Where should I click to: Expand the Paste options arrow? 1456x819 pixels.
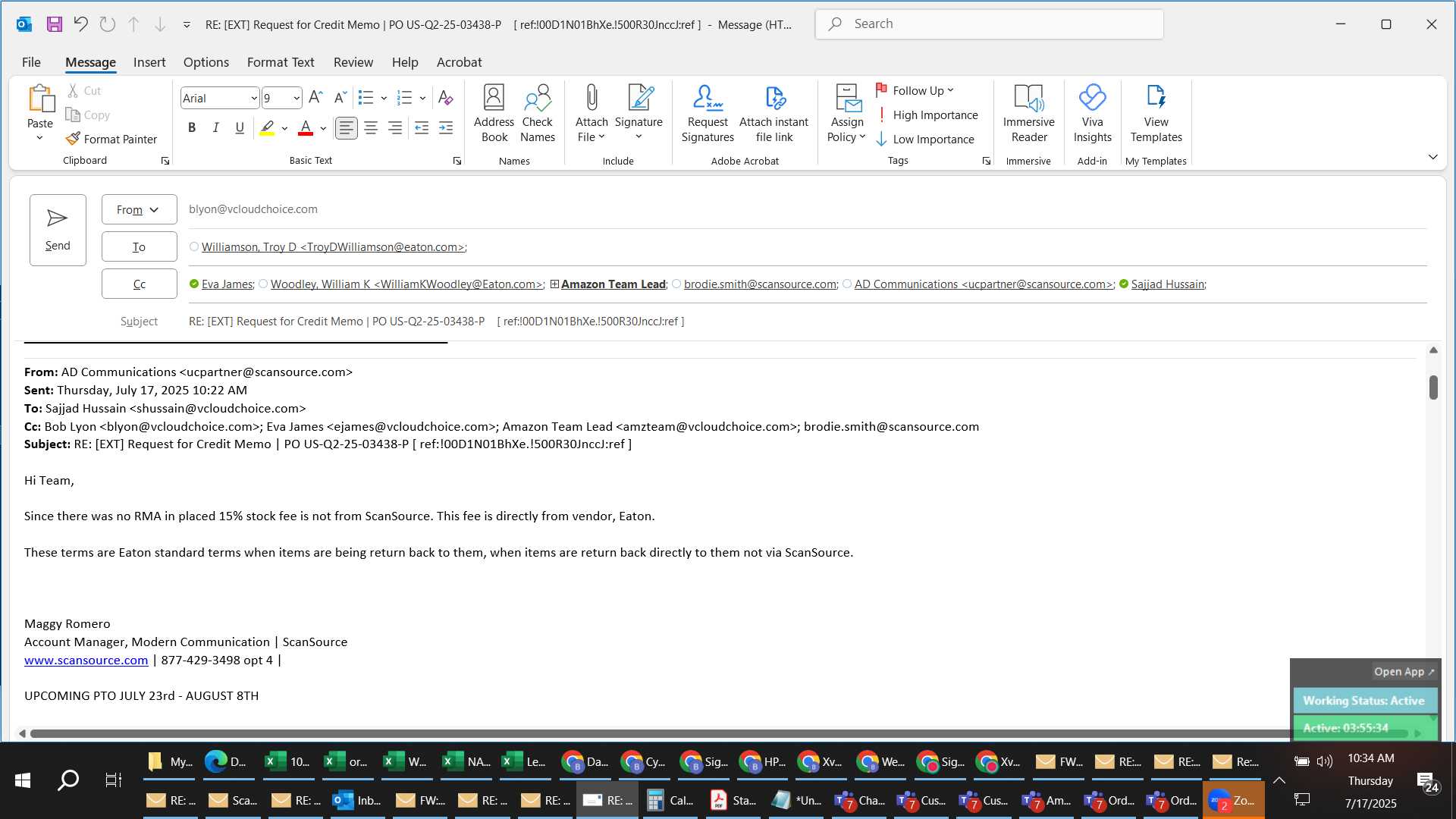40,138
